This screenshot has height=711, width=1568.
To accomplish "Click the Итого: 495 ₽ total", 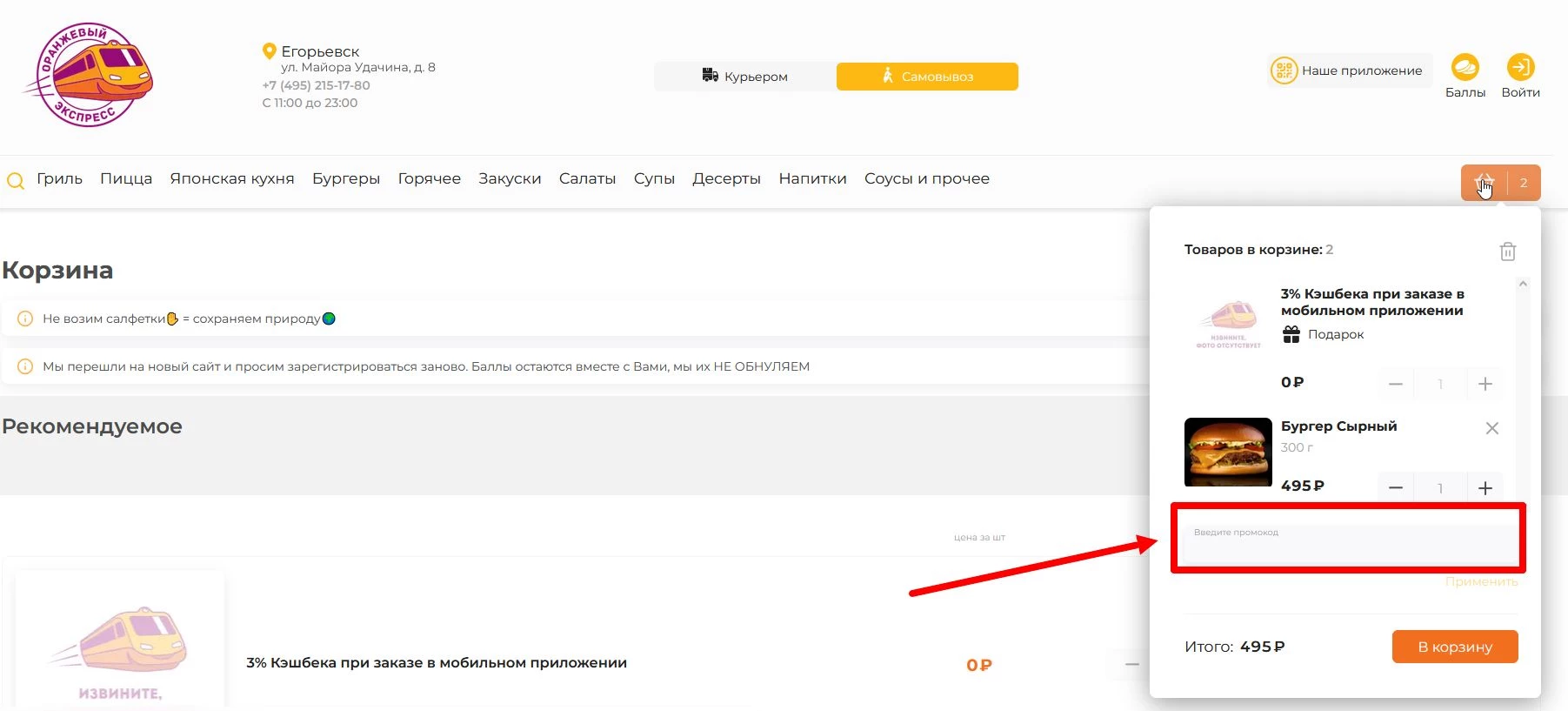I will (x=1235, y=647).
